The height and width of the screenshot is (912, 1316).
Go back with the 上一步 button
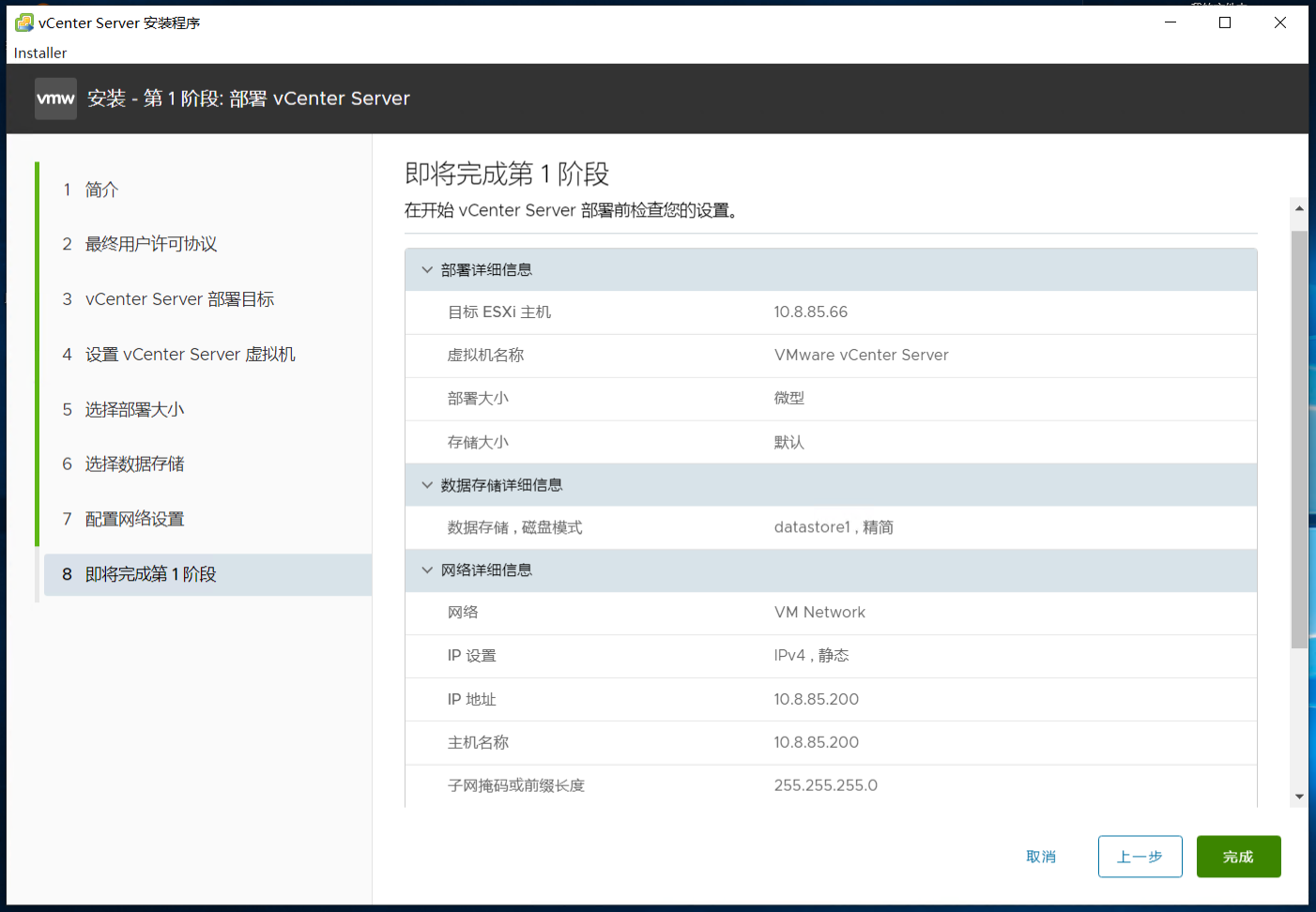1140,856
